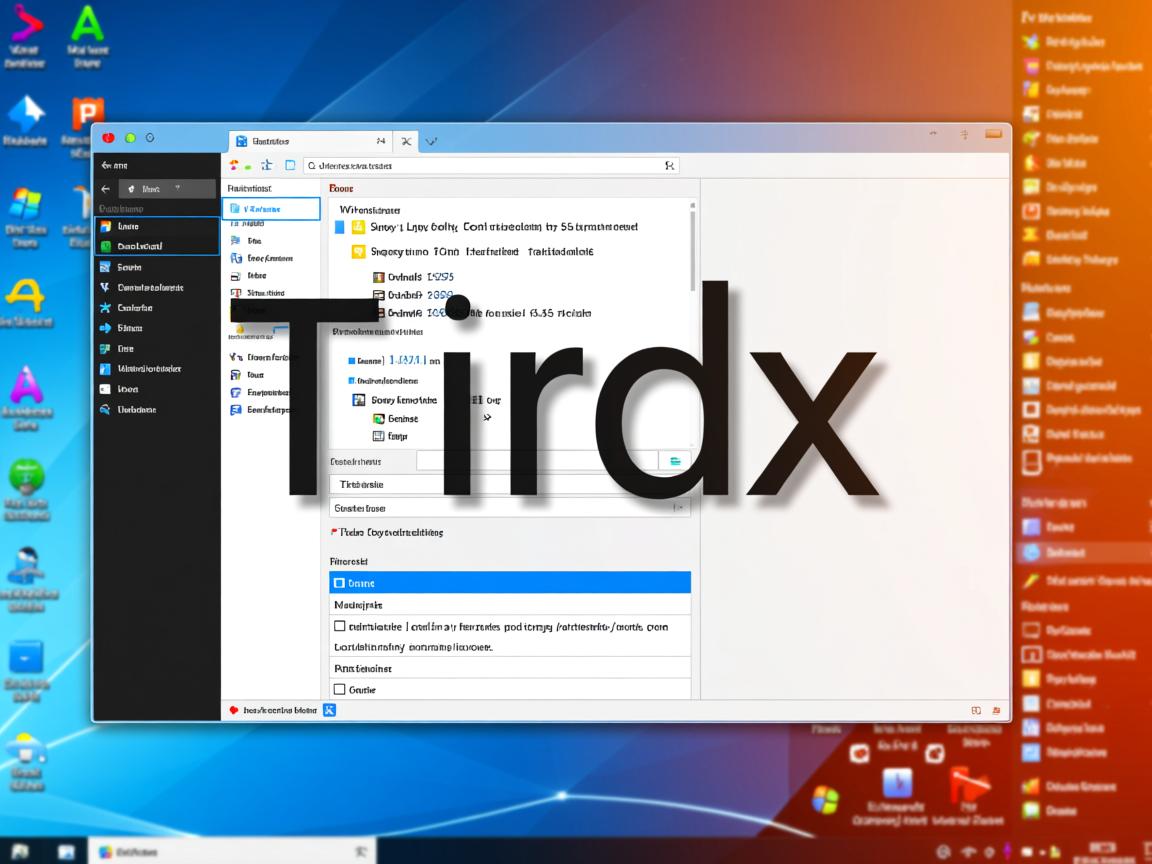Click the blue grid icon in the status bar
Image resolution: width=1152 pixels, height=864 pixels.
click(x=328, y=710)
